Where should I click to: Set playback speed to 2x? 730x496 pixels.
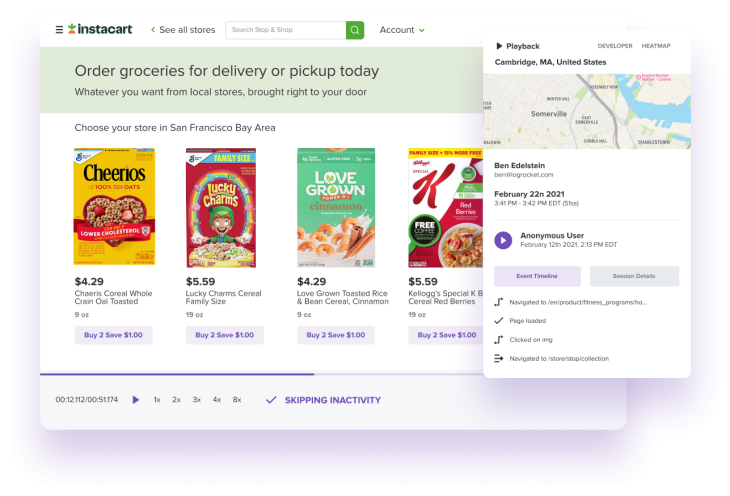[176, 400]
